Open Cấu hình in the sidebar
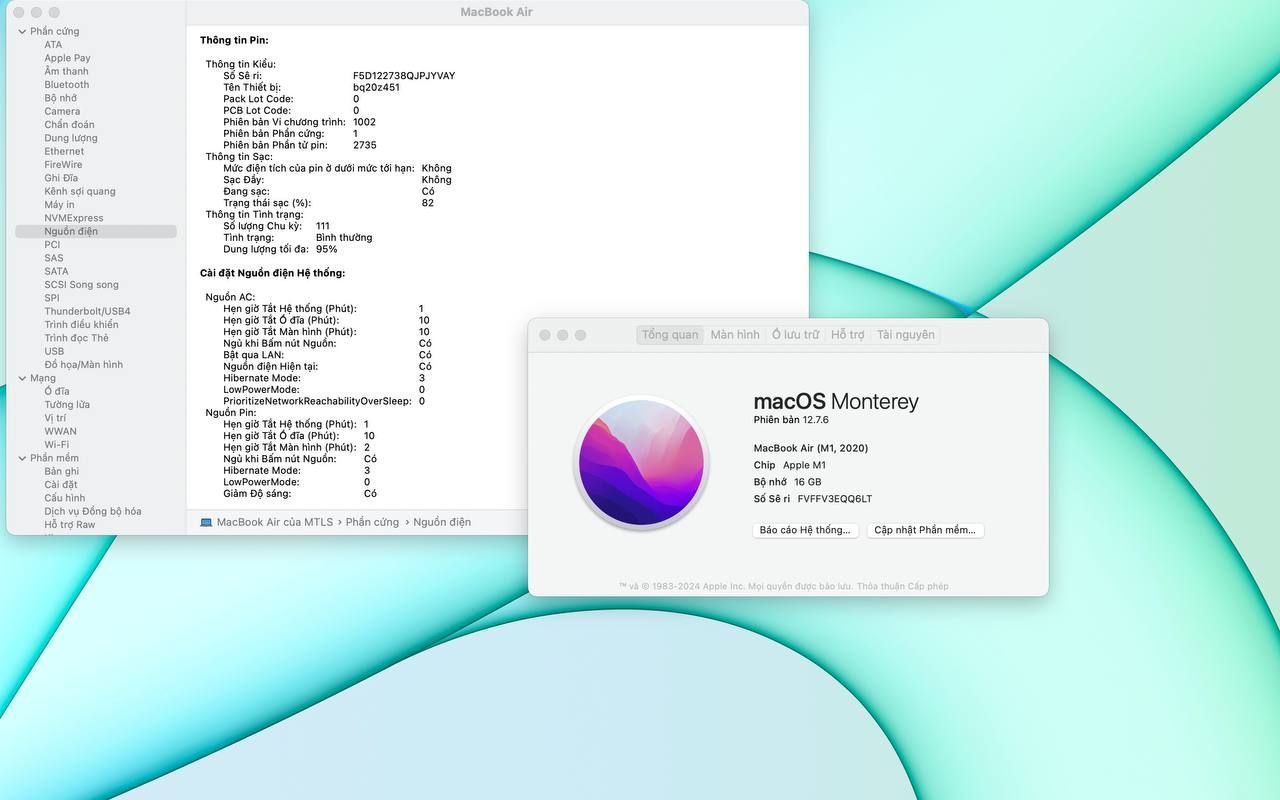 click(65, 498)
